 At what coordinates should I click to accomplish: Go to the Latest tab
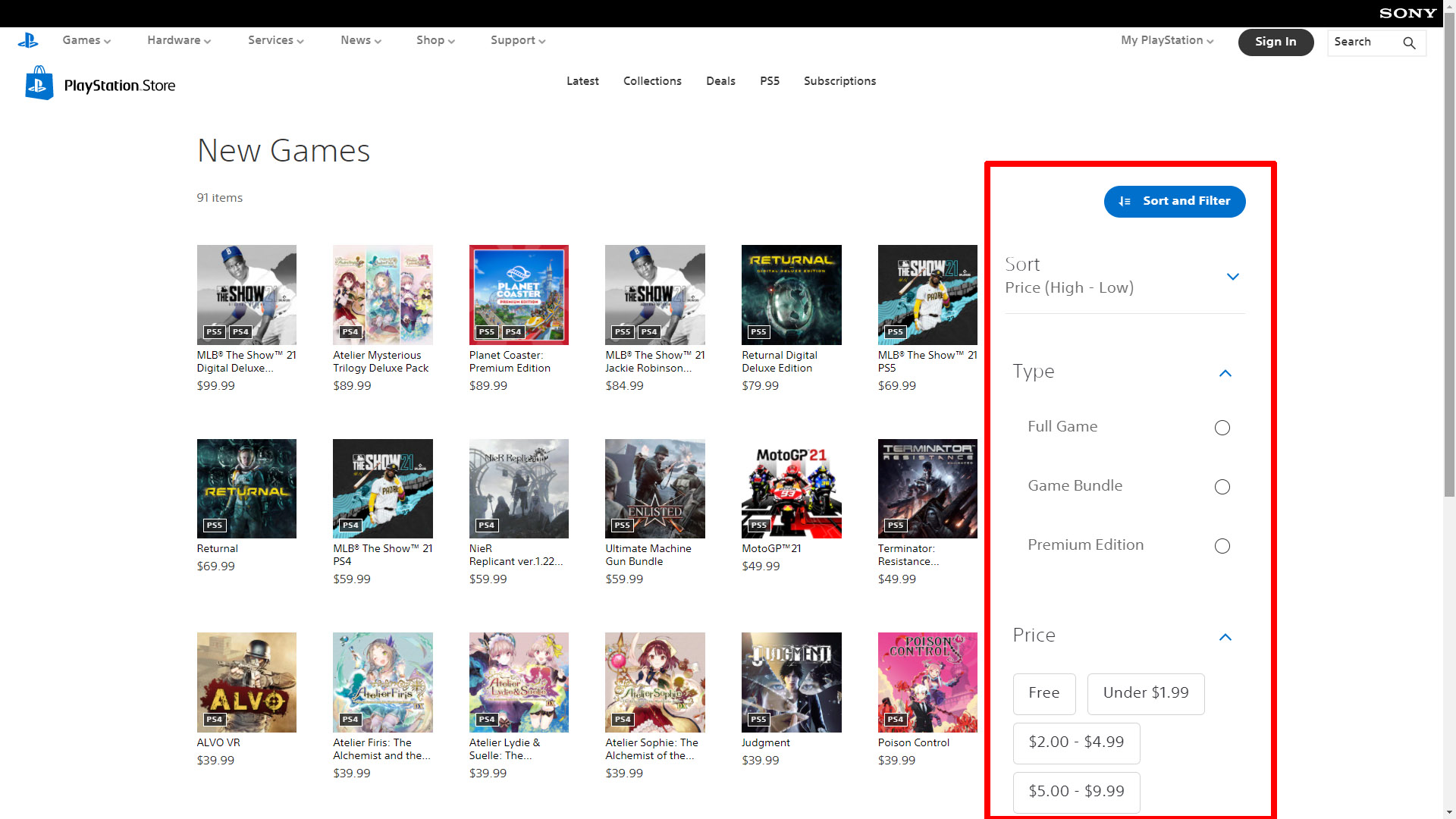582,81
